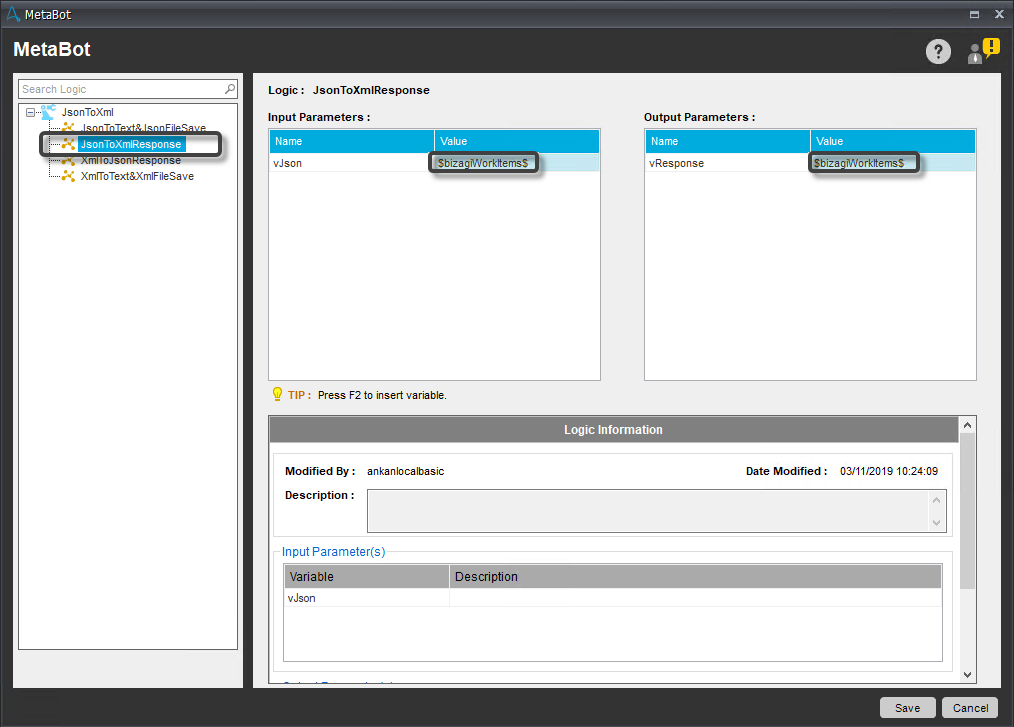This screenshot has width=1014, height=727.
Task: Click Variable column header in Input Parameter(s)
Action: click(x=367, y=576)
